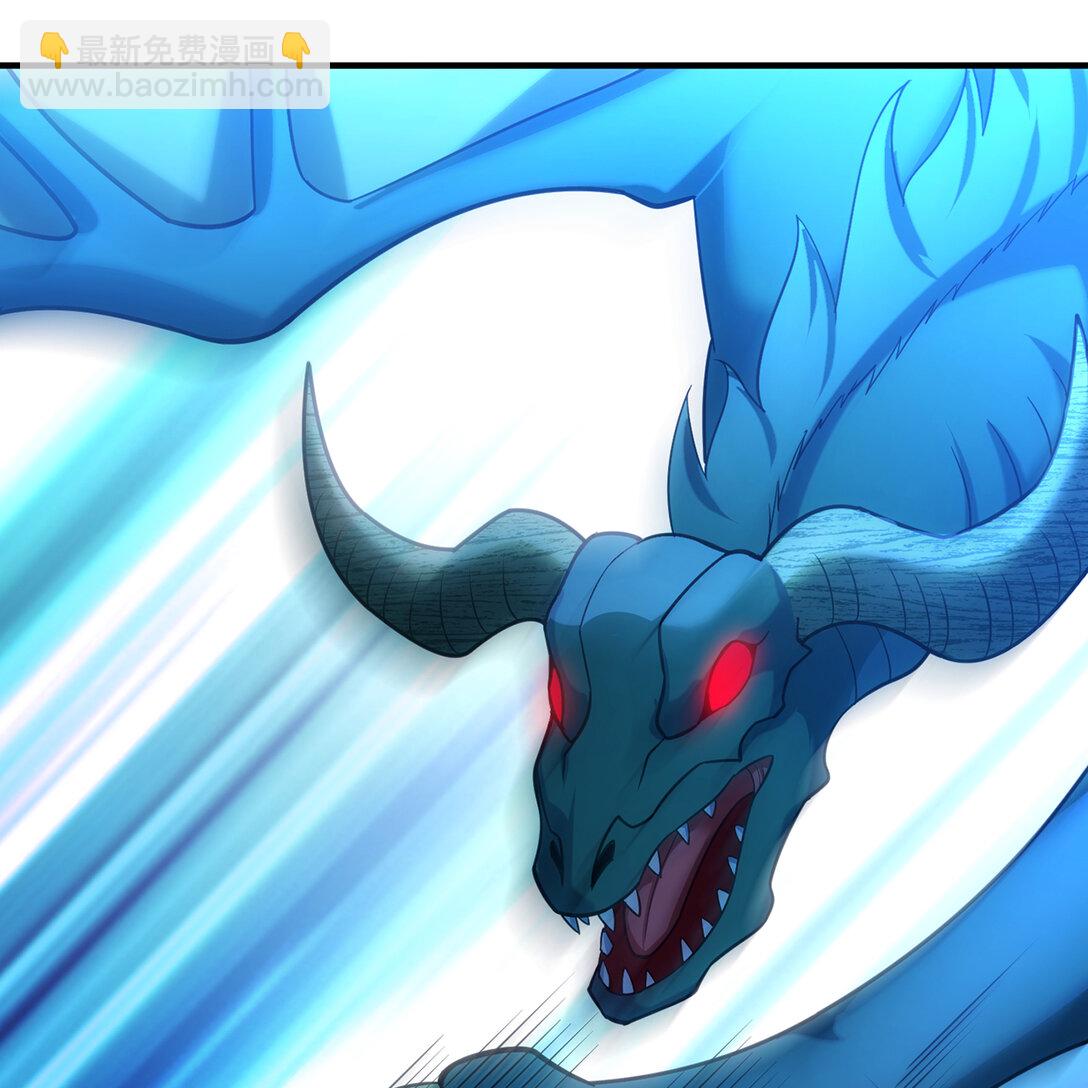Click the dragon's larger glowing red eye

tap(729, 676)
